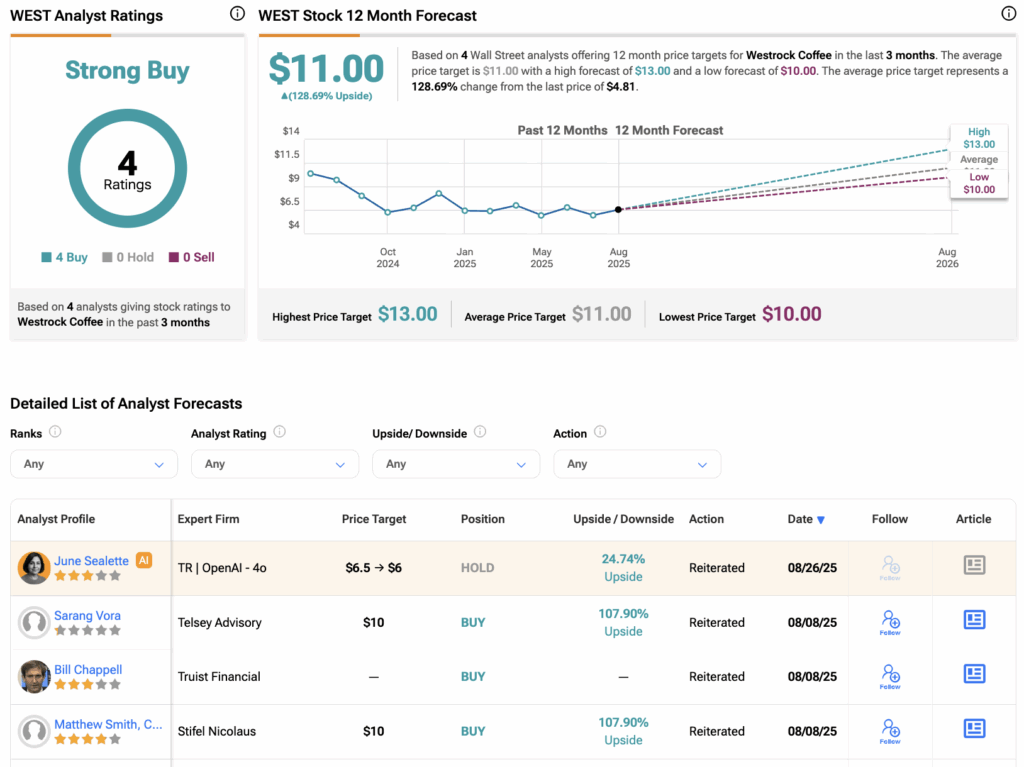The height and width of the screenshot is (767, 1024).
Task: Click the purple 0 Sell legend square
Action: [174, 257]
